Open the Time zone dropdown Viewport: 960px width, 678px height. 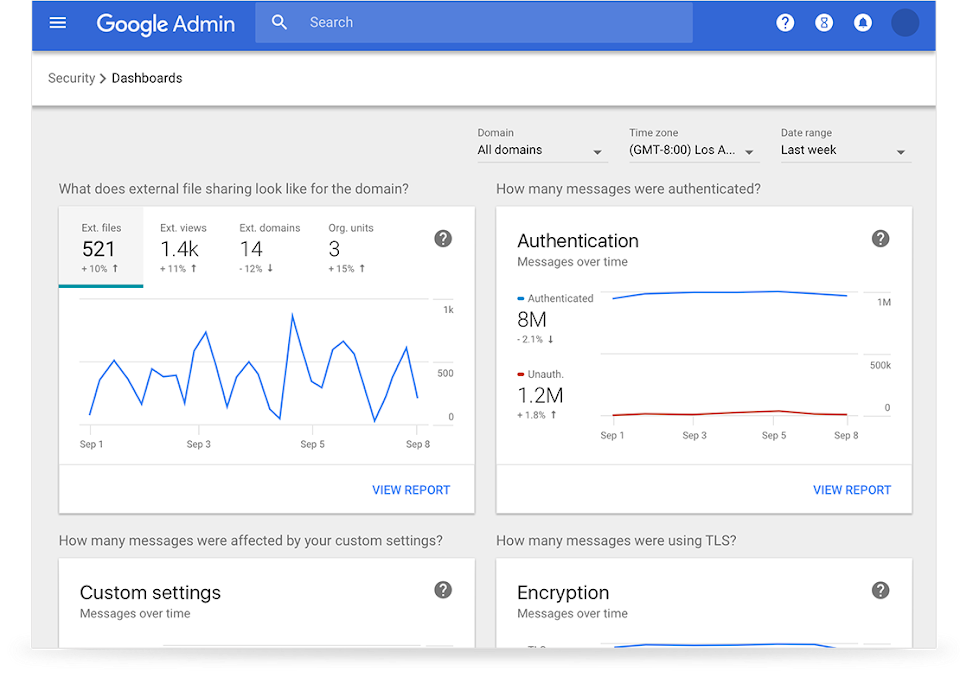coord(693,150)
